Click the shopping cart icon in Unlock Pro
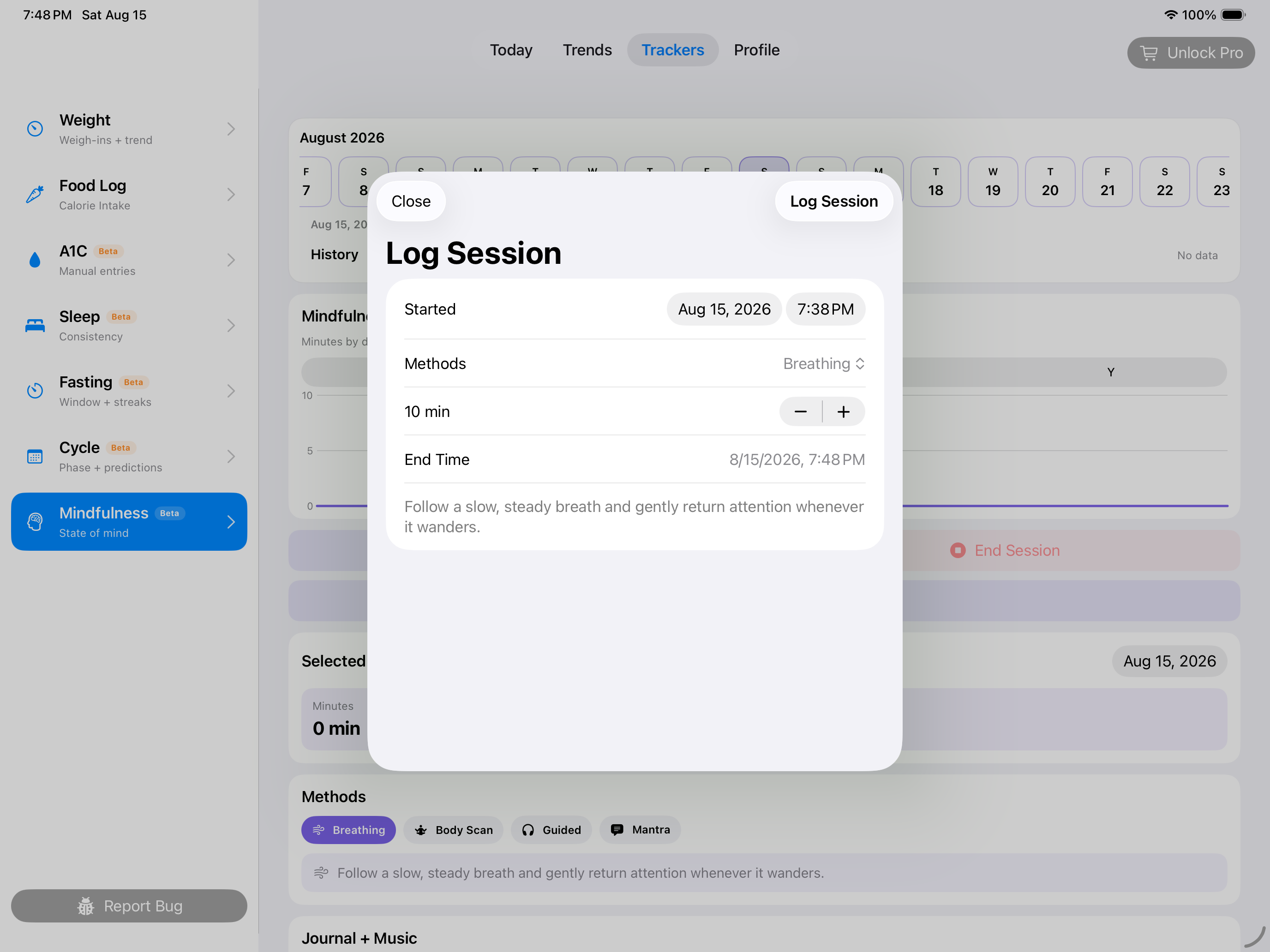1270x952 pixels. (x=1149, y=53)
